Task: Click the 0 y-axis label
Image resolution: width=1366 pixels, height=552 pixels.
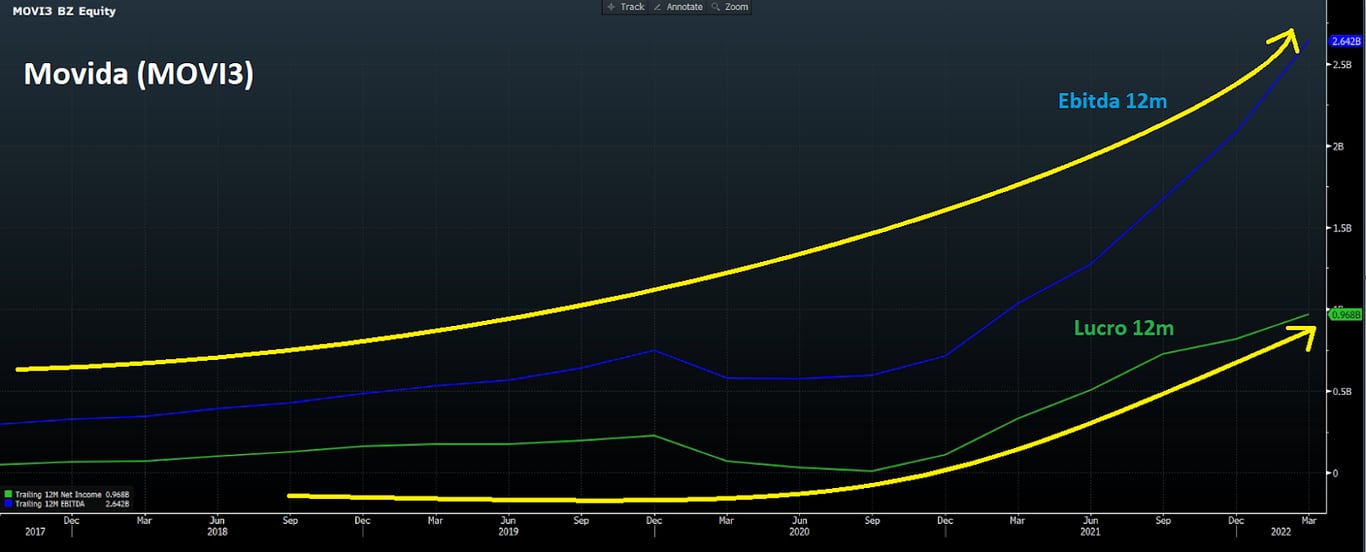Action: [x=1334, y=473]
